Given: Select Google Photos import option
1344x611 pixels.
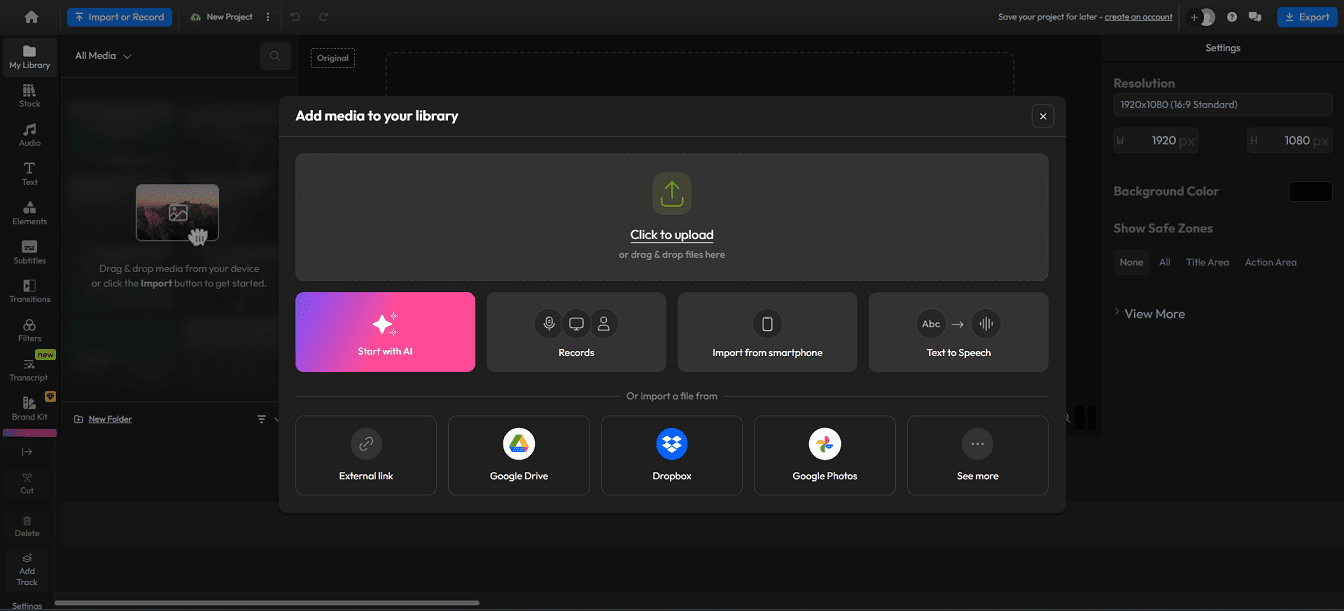Looking at the screenshot, I should [825, 455].
